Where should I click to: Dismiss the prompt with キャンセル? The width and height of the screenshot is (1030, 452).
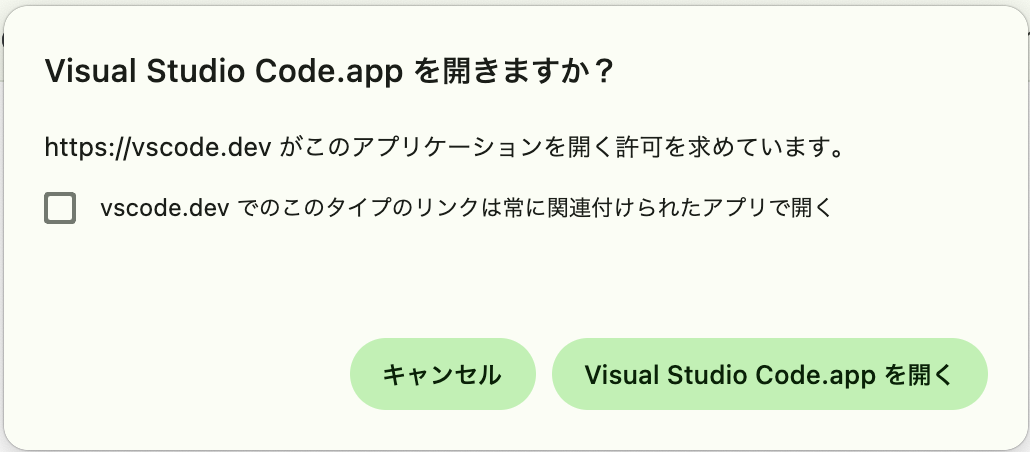[x=443, y=374]
